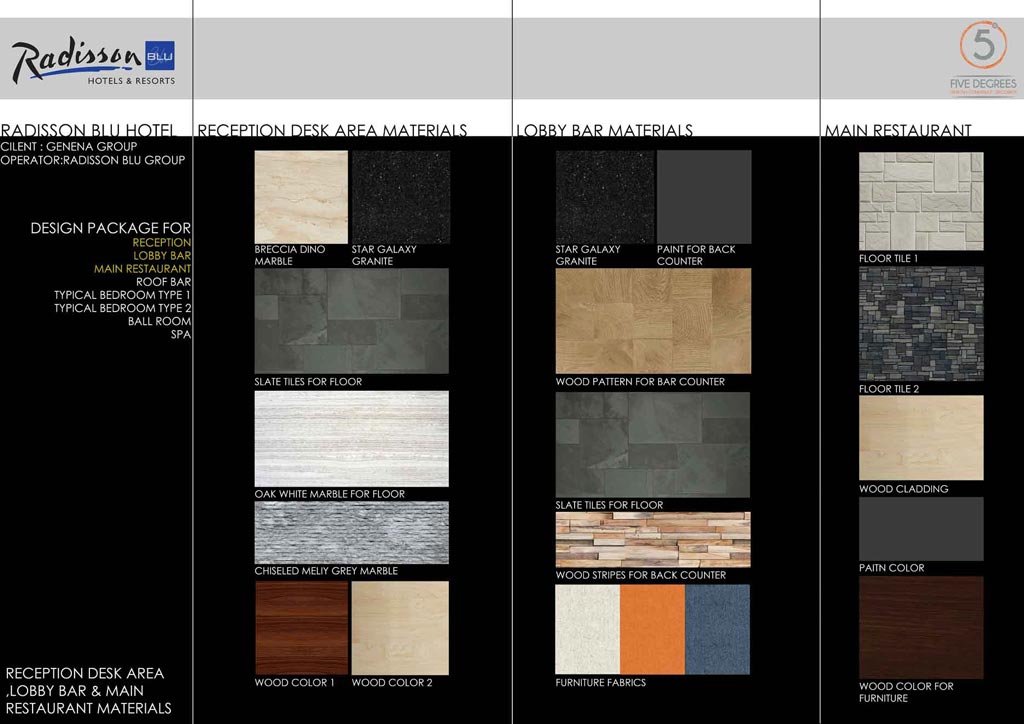This screenshot has width=1024, height=724.
Task: Click the Paitn Color dark grey swatch
Action: (x=921, y=529)
